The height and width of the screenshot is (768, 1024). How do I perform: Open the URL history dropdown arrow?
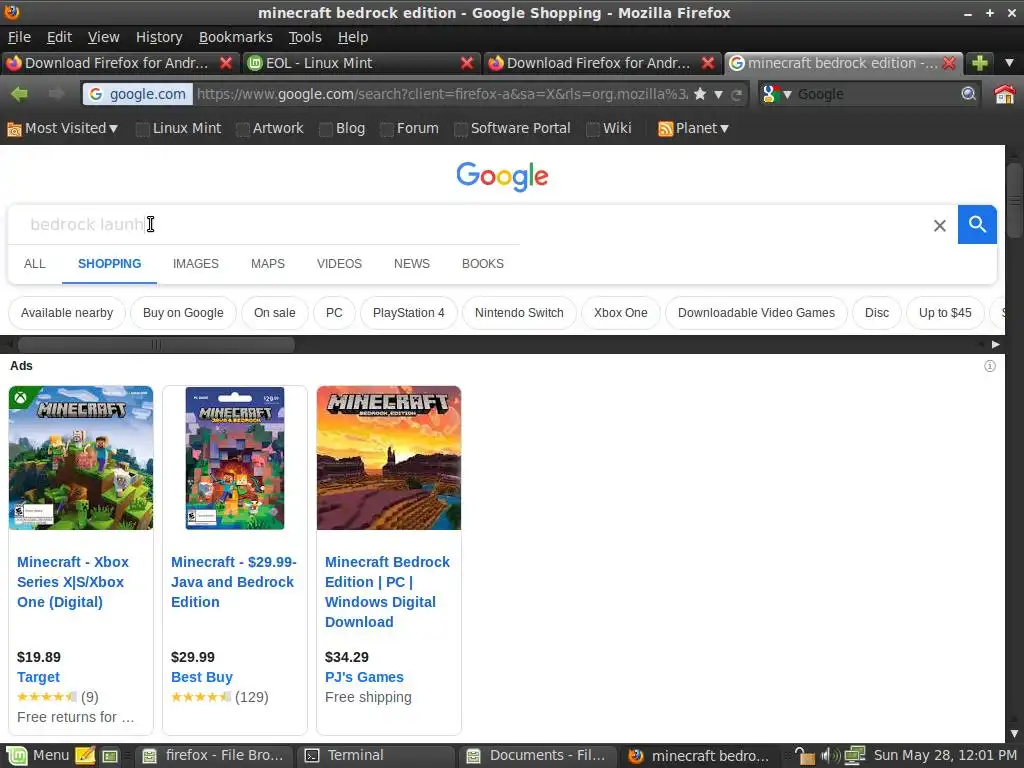[x=718, y=95]
